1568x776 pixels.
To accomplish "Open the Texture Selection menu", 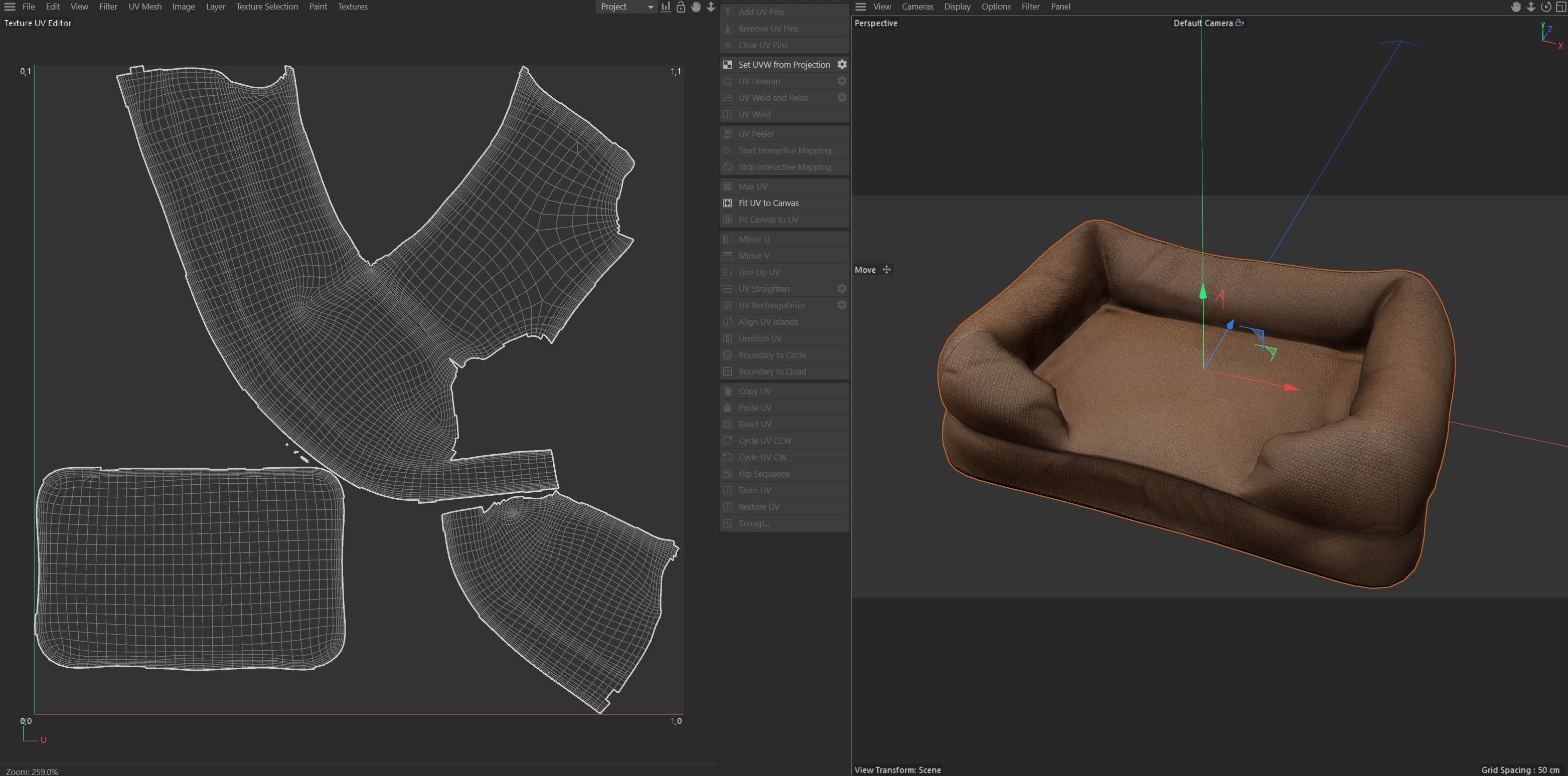I will coord(267,7).
